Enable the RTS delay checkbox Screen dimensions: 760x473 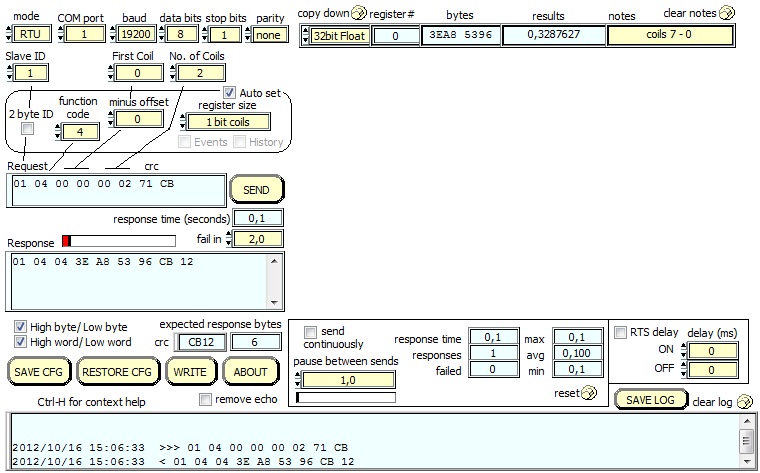(620, 332)
